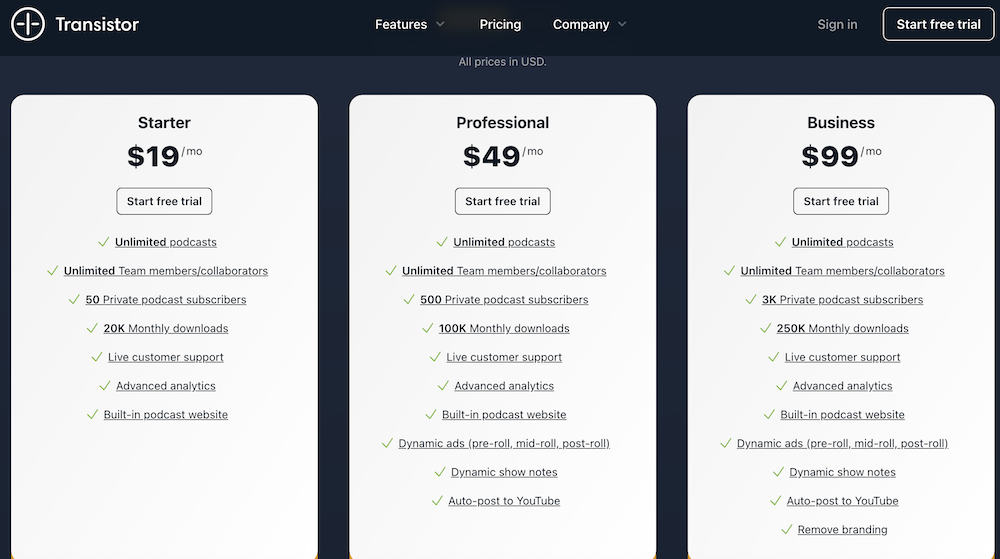
Task: Open the Features navigation menu
Action: 401,24
